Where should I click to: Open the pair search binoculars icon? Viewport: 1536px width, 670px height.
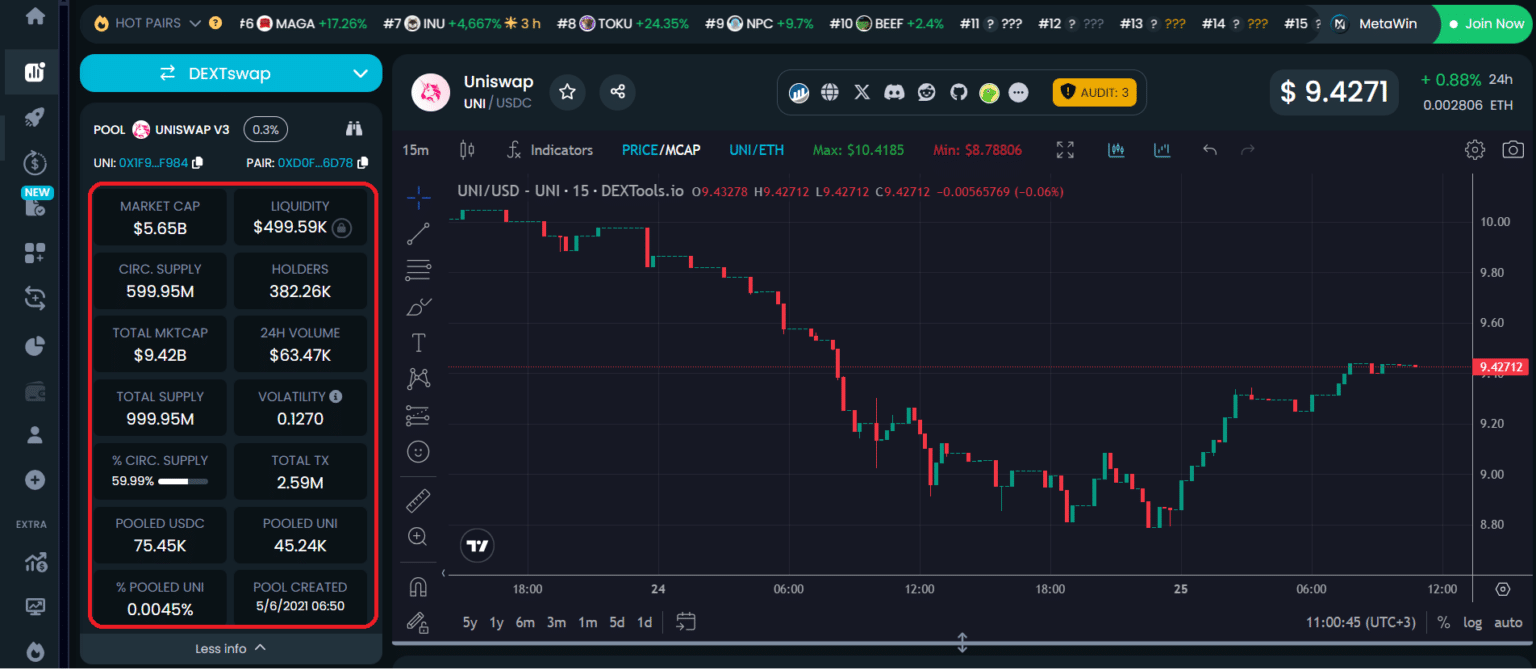(354, 130)
